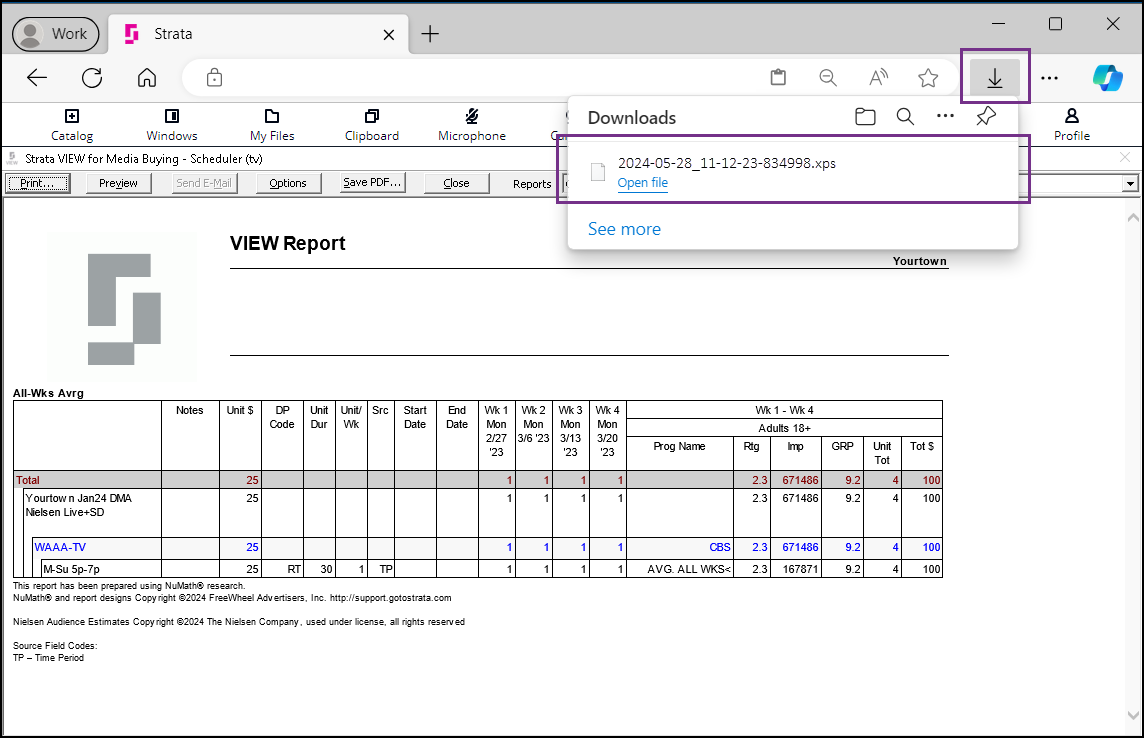Click the browser address bar field
This screenshot has width=1144, height=738.
489,78
